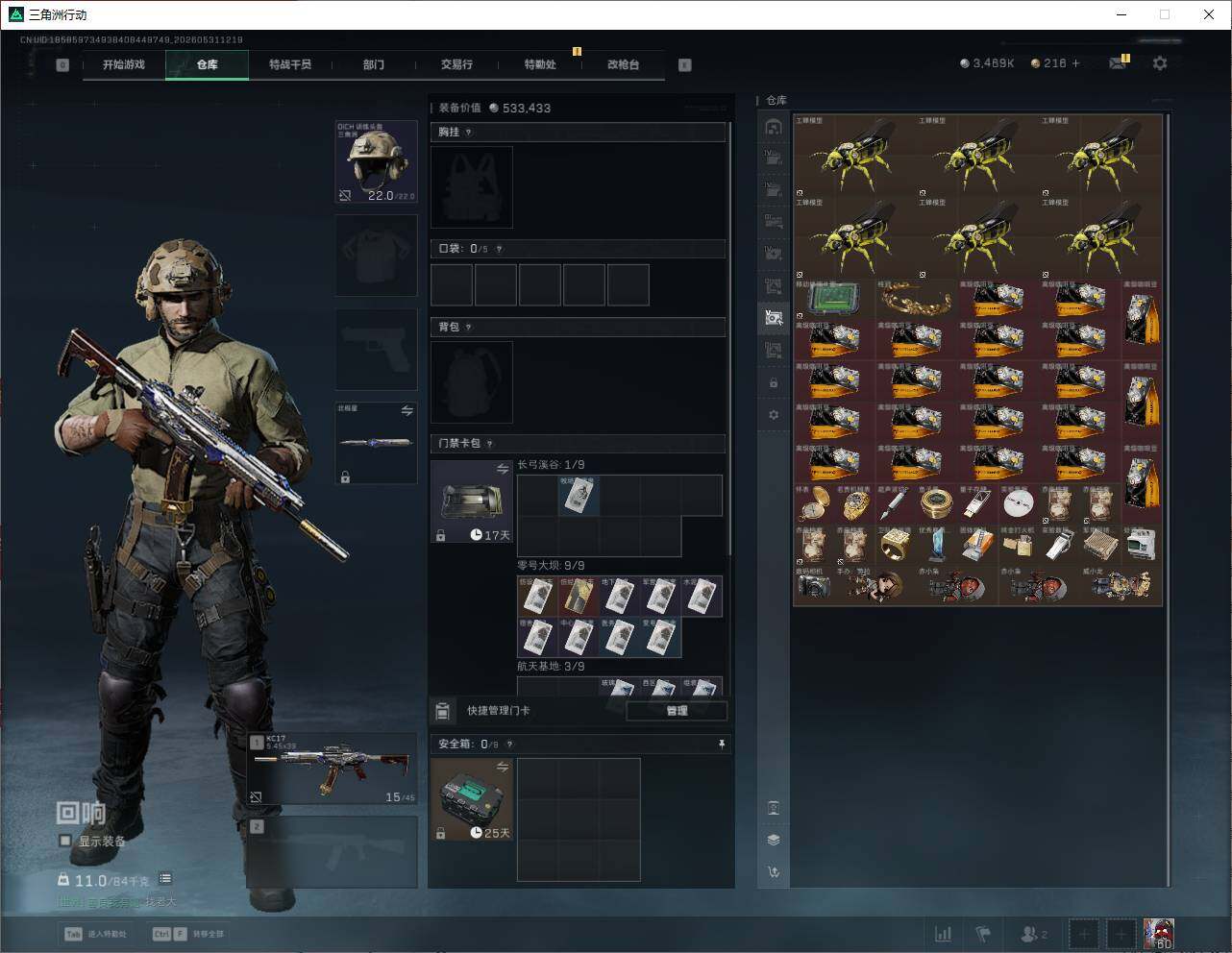Open help for 门禁卡包 question mark
The height and width of the screenshot is (953, 1232).
coord(489,444)
